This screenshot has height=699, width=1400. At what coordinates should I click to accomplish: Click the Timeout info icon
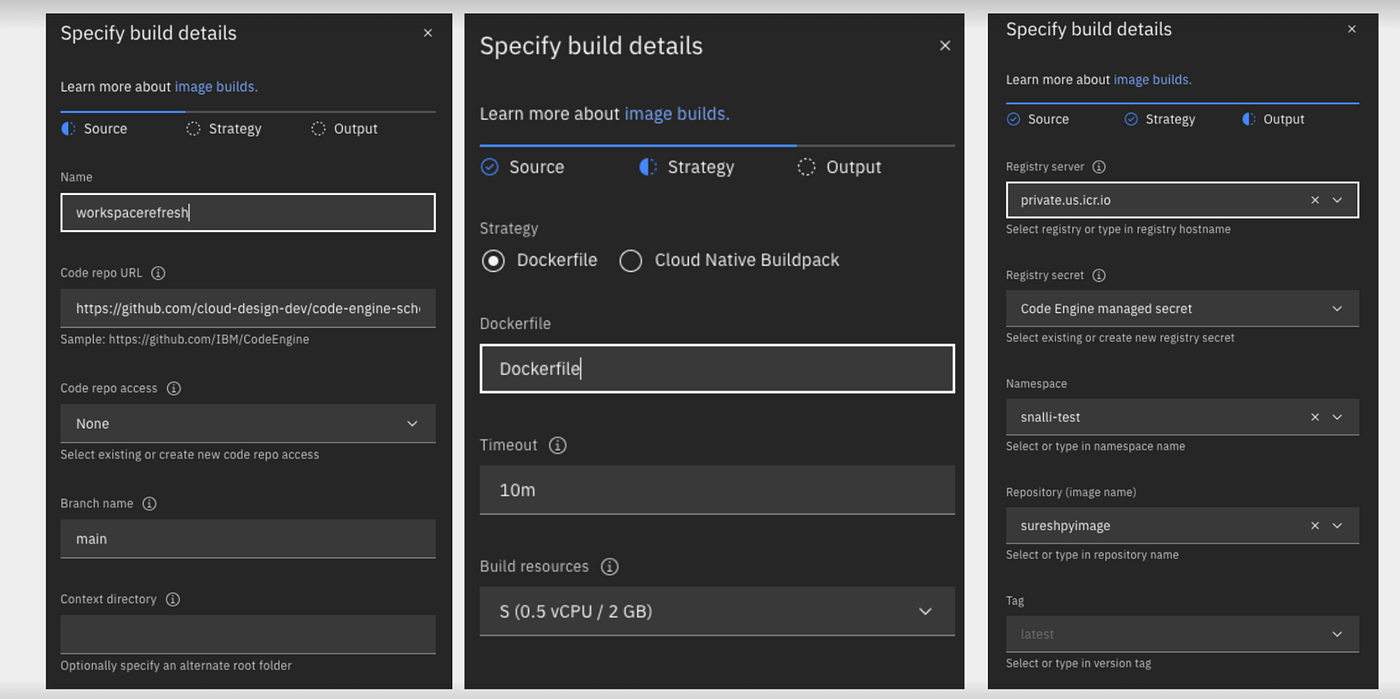pos(558,446)
